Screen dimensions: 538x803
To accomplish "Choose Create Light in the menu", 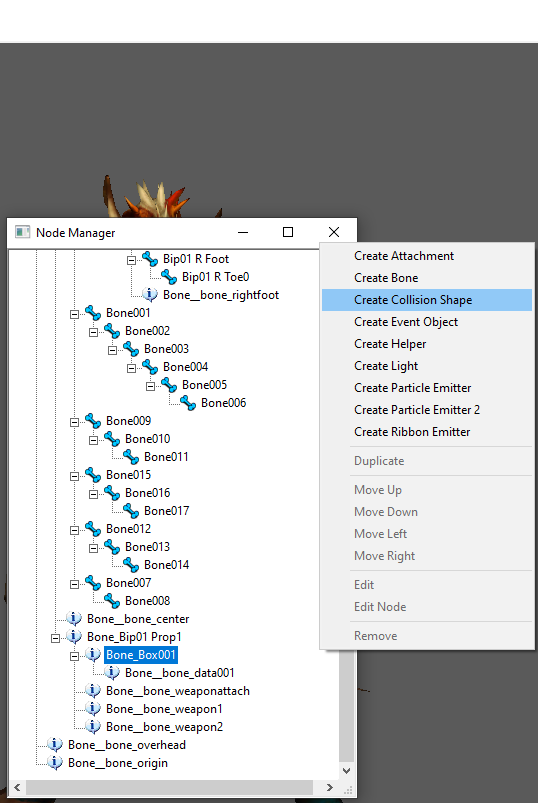I will (x=427, y=366).
